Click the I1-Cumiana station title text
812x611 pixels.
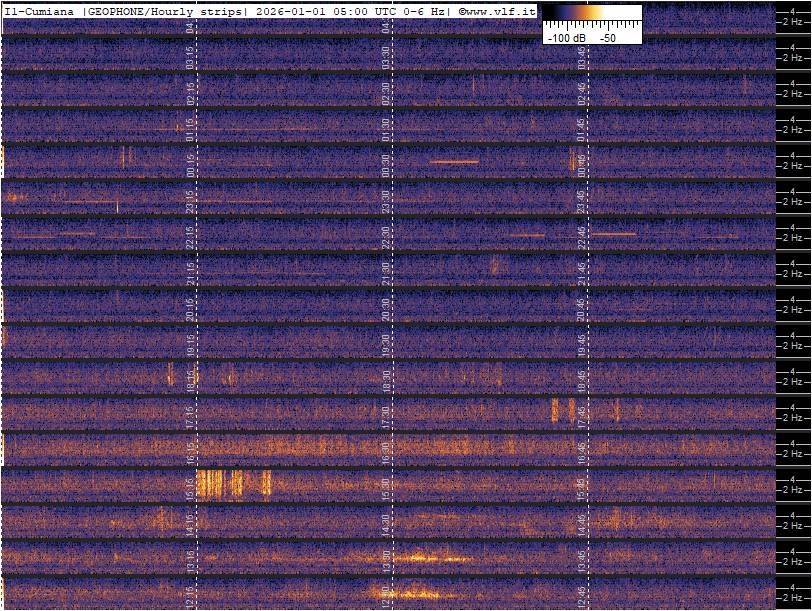pyautogui.click(x=40, y=10)
